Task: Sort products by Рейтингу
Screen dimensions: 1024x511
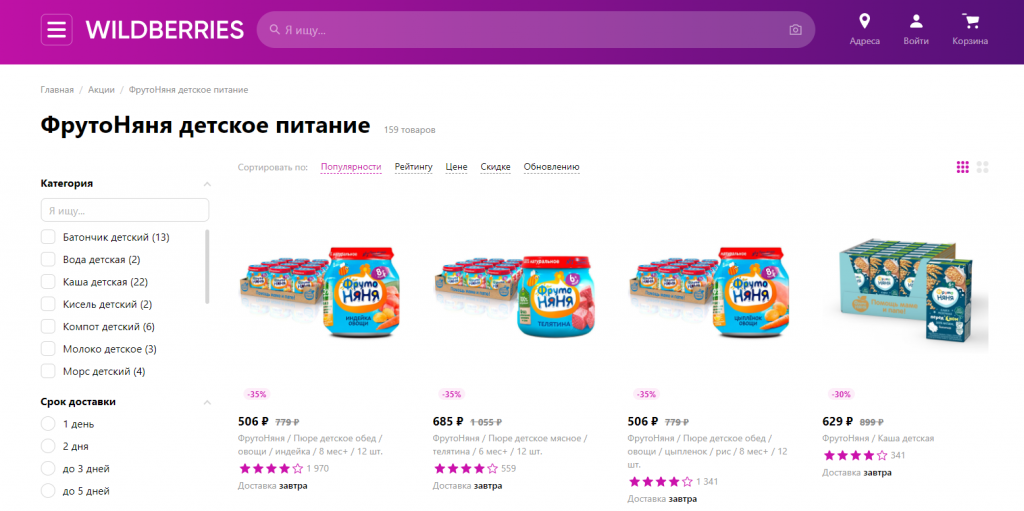Action: tap(413, 167)
